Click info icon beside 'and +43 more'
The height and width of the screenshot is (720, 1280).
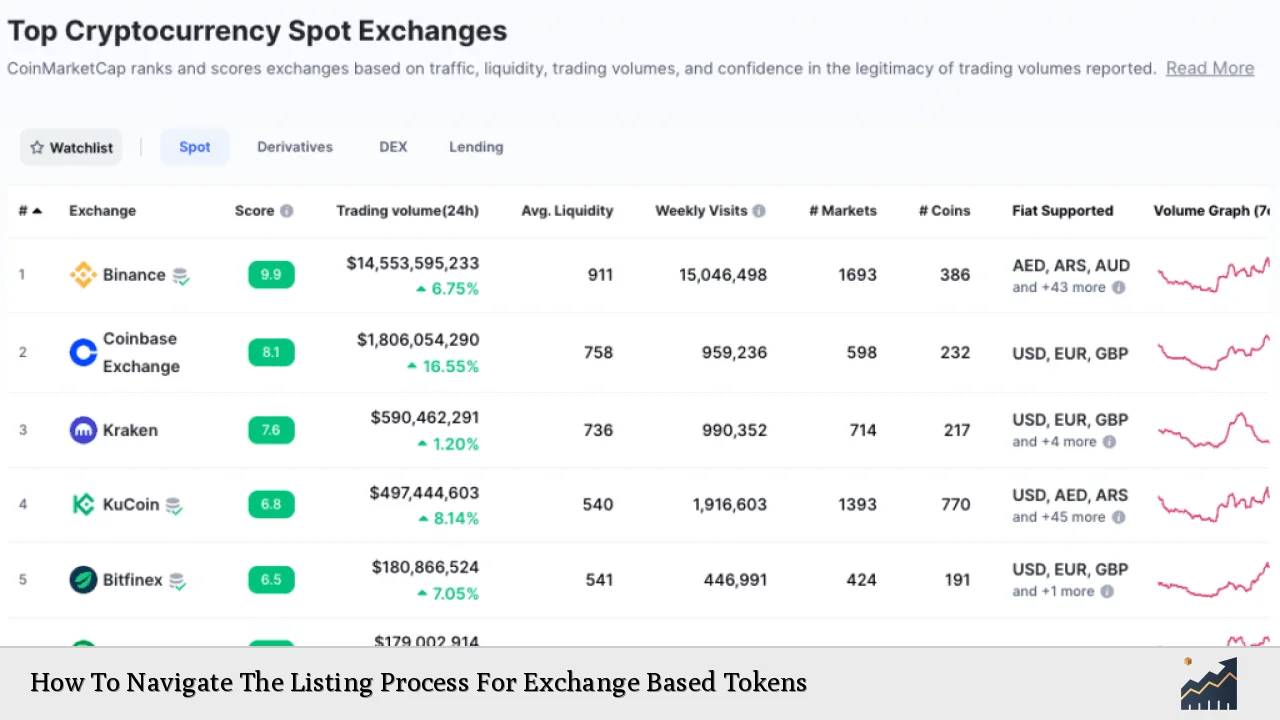pos(1119,288)
